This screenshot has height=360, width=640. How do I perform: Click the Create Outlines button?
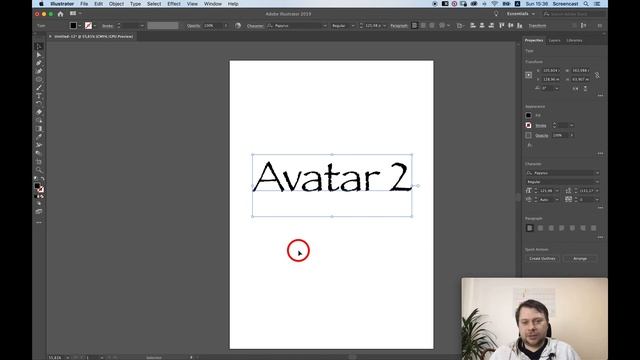542,259
